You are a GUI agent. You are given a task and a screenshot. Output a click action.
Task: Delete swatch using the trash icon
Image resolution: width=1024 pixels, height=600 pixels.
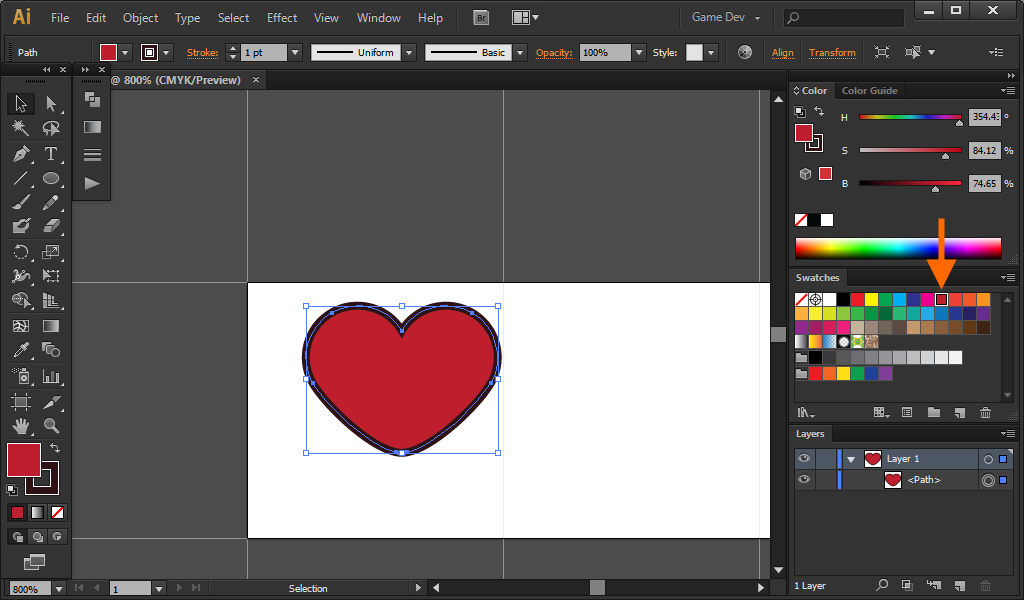[x=985, y=412]
